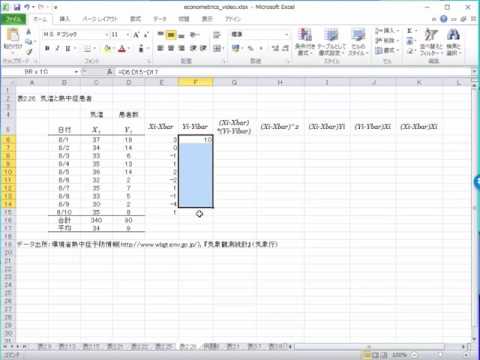Open Excel Help question mark icon
The width and height of the screenshot is (480, 360).
444,19
